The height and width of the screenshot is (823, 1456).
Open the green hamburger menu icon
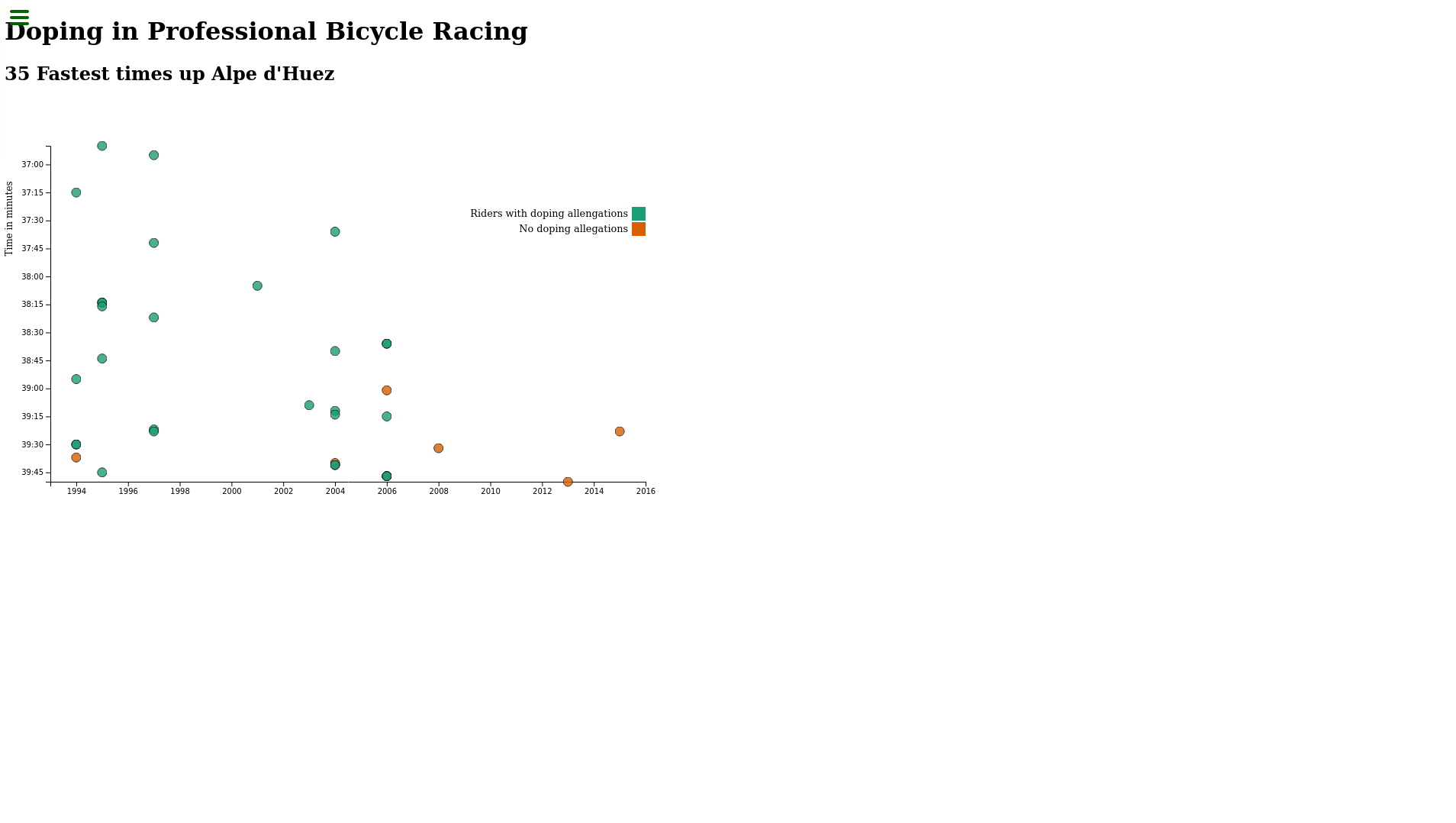coord(19,17)
